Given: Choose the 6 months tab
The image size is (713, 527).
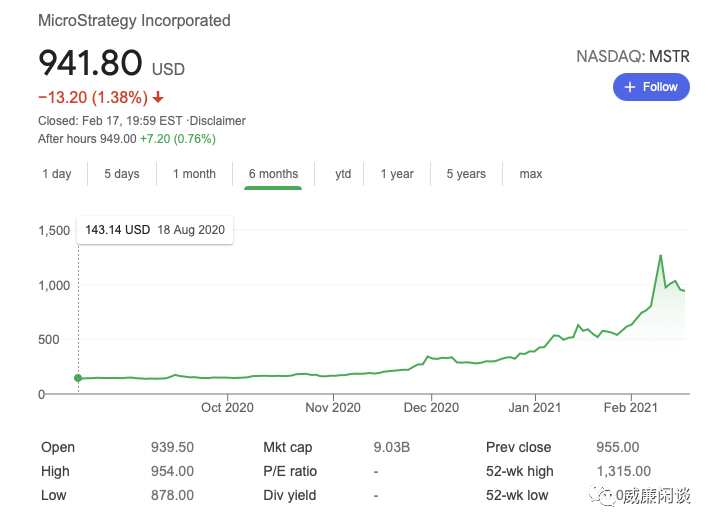Looking at the screenshot, I should point(273,174).
